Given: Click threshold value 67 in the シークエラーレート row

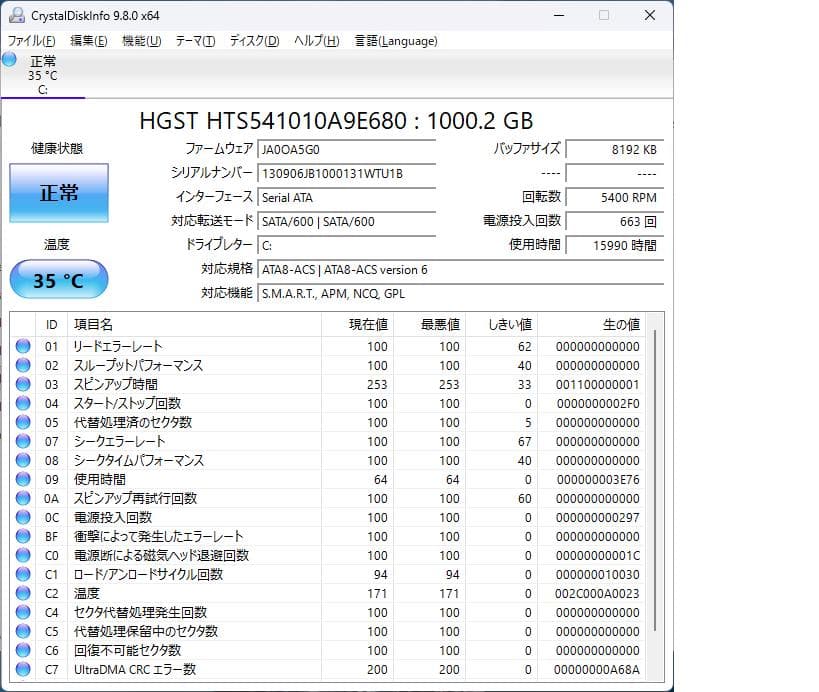Looking at the screenshot, I should 525,442.
